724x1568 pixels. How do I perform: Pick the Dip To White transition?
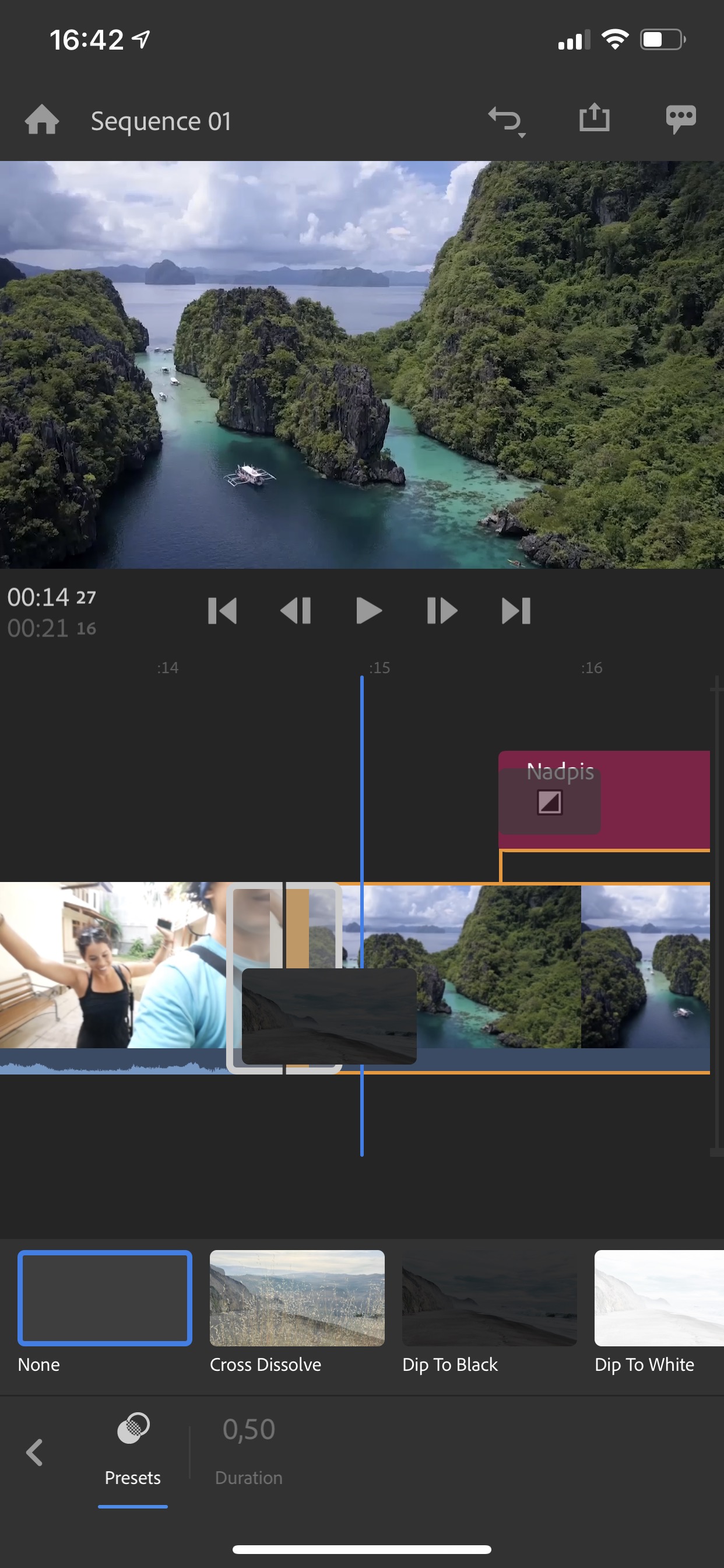tap(658, 1298)
